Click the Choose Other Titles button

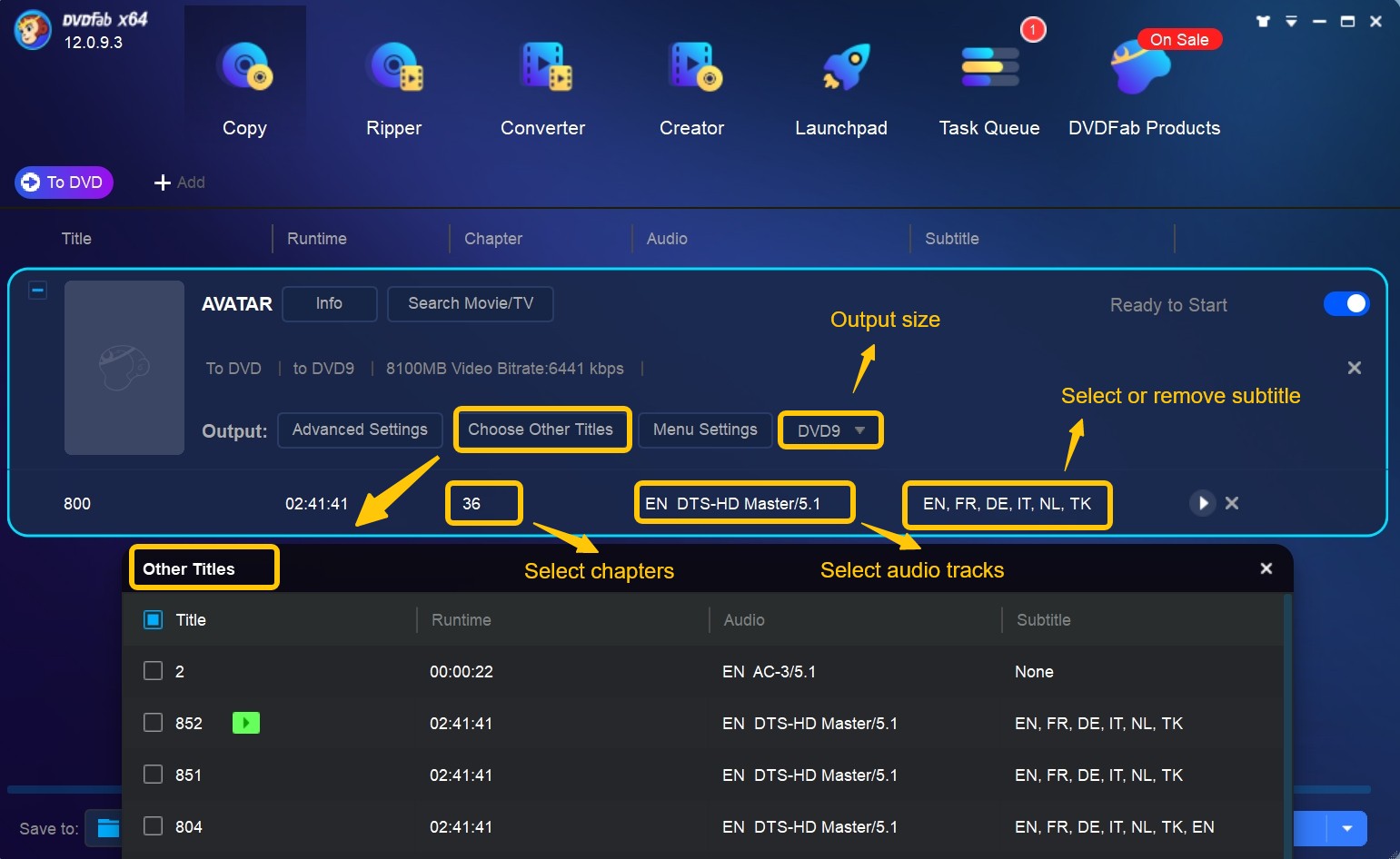pos(541,429)
